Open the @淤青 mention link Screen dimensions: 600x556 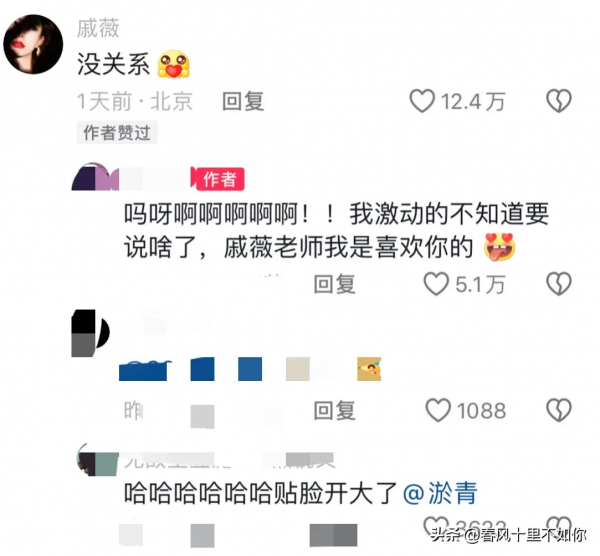[x=440, y=493]
